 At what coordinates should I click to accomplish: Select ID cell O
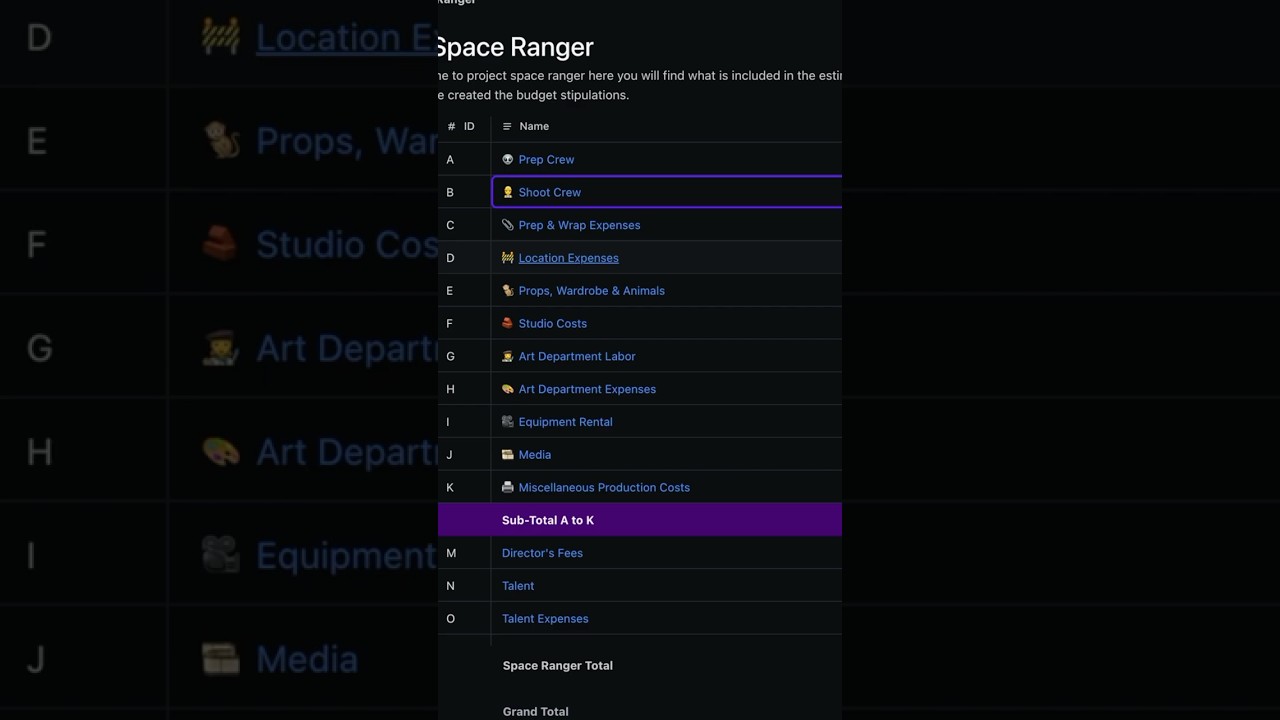click(464, 619)
